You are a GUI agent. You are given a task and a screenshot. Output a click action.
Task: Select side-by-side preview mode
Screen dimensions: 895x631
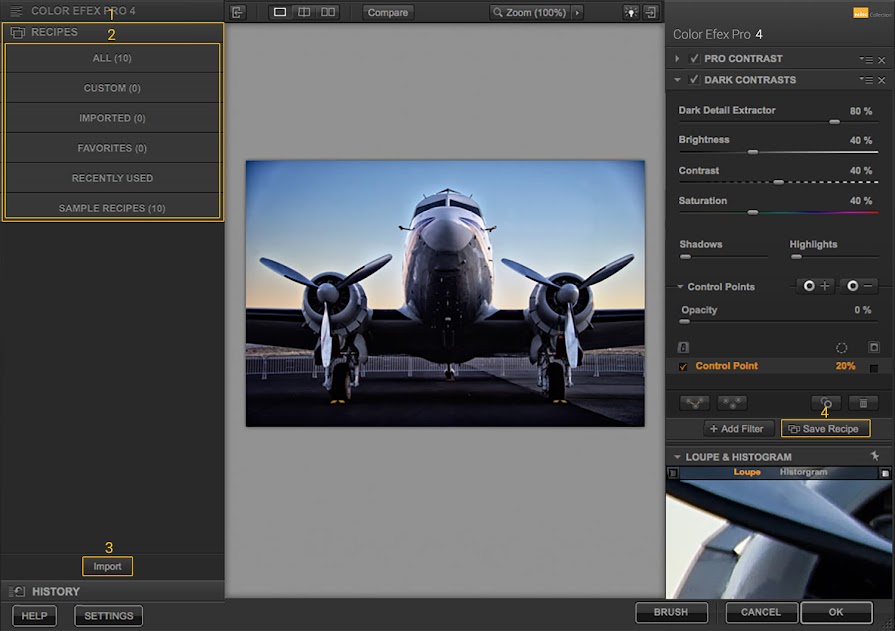328,12
